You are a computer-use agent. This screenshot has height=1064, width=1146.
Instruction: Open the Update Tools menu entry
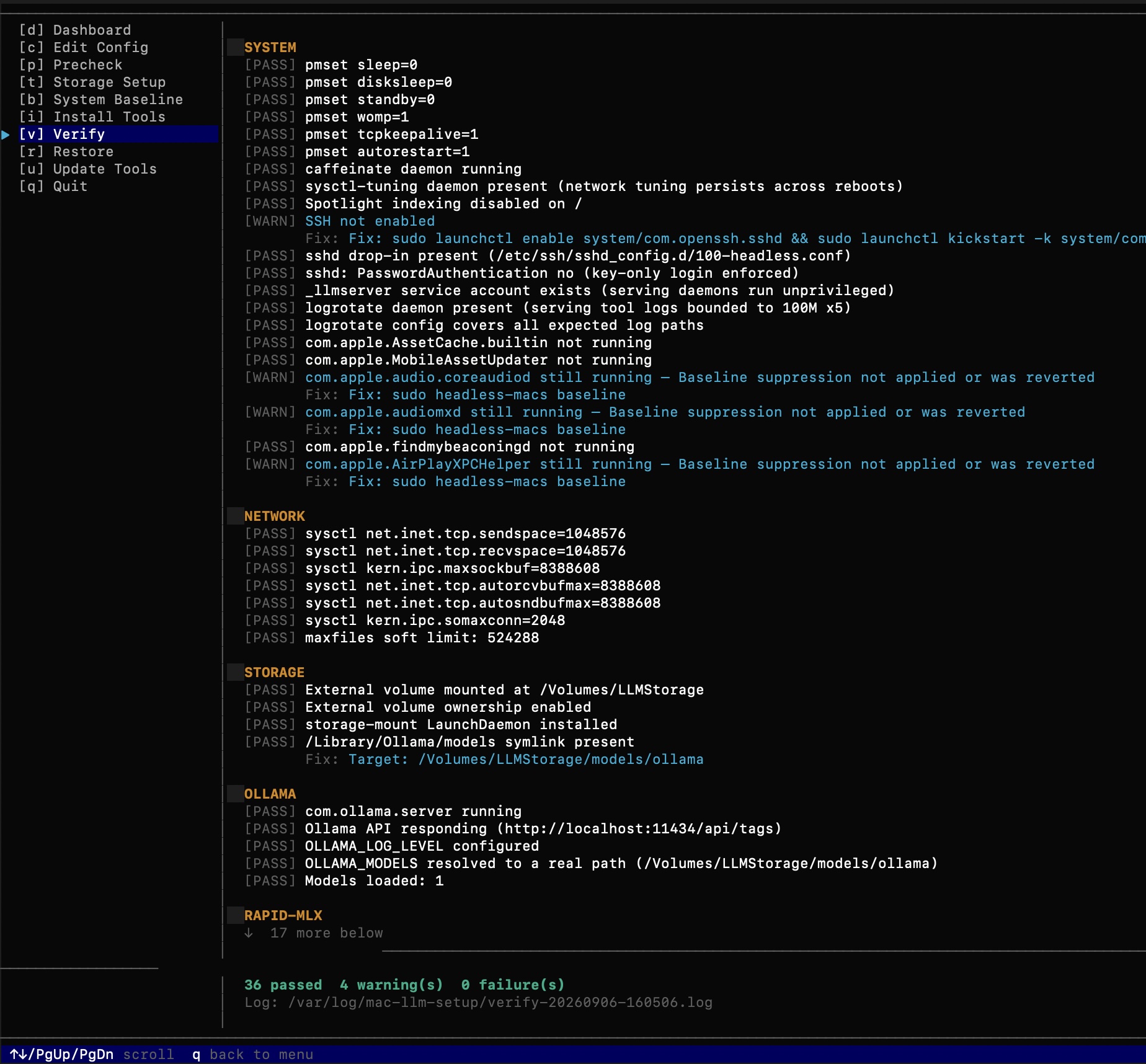88,169
